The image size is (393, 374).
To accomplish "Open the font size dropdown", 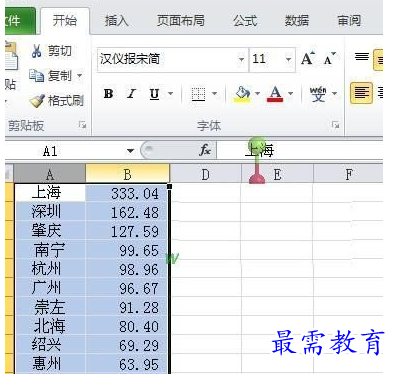I will (x=288, y=60).
